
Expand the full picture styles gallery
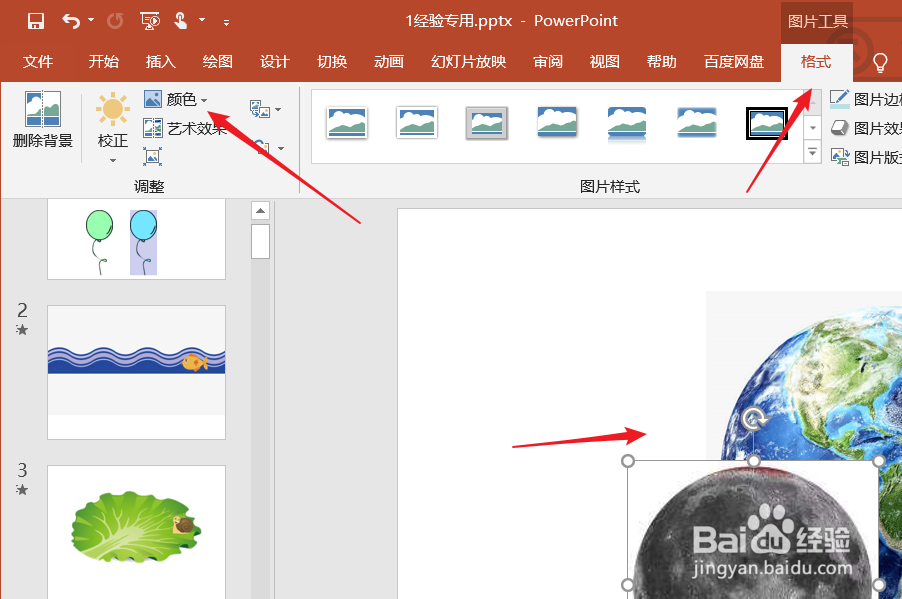(812, 152)
